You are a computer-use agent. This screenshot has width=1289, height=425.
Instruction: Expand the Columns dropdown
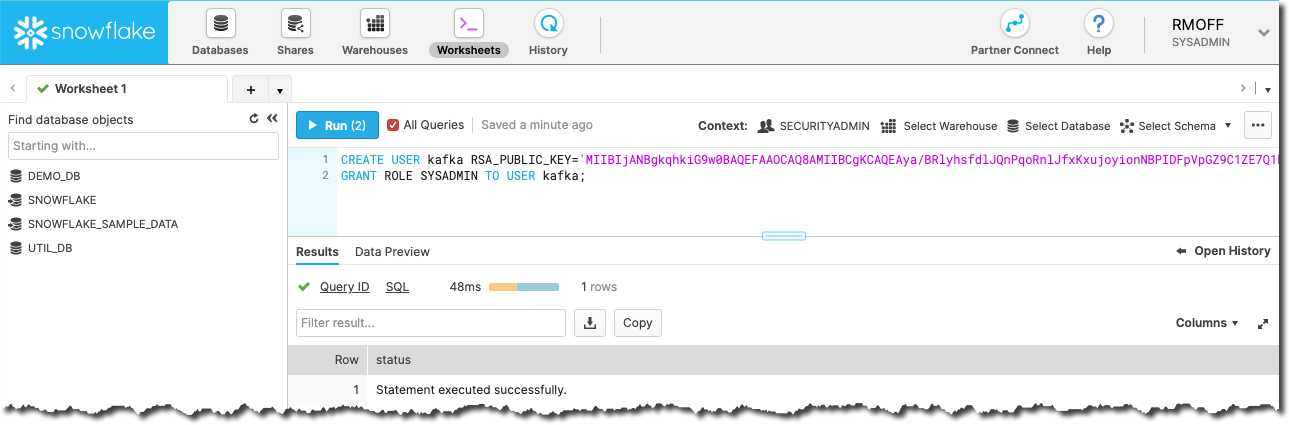click(x=1207, y=323)
